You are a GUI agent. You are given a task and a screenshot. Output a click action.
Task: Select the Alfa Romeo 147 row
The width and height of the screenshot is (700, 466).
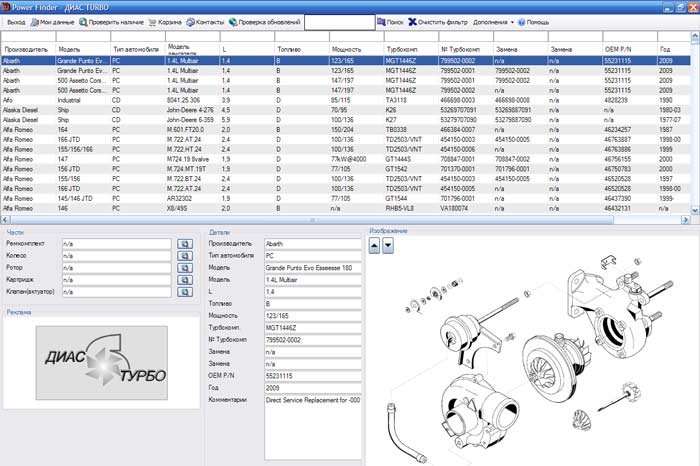point(346,159)
